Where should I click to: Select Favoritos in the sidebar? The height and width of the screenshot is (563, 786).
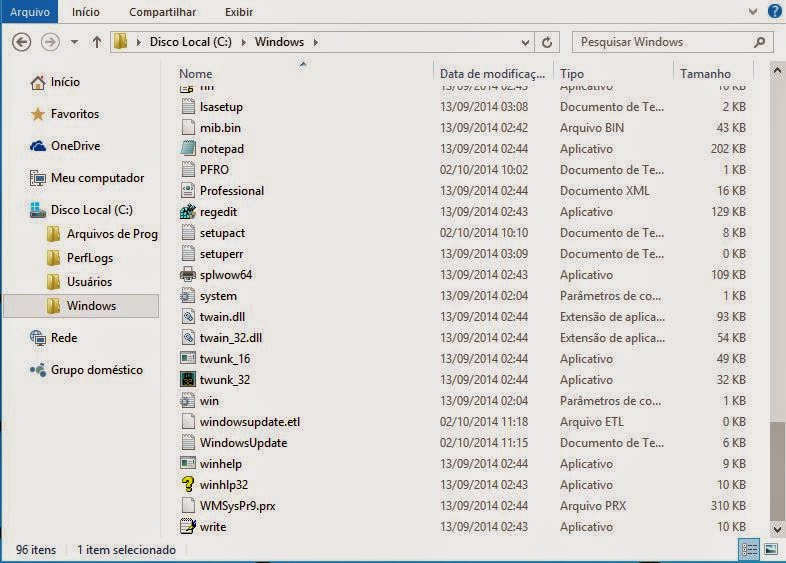coord(65,114)
